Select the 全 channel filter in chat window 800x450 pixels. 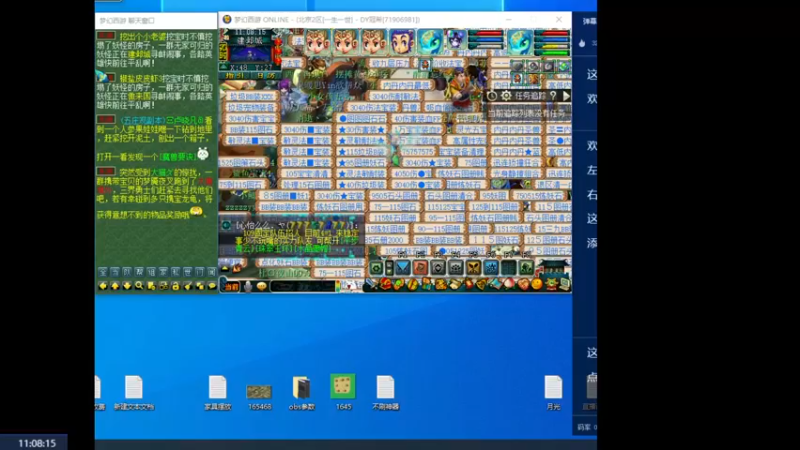103,272
